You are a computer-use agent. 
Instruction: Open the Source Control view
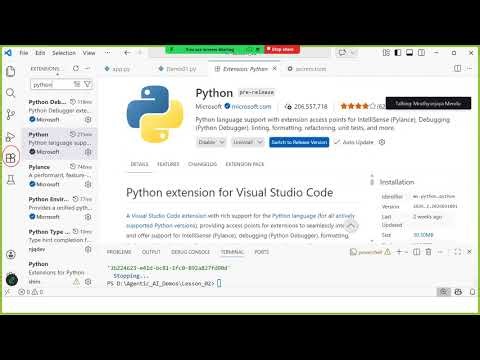click(x=11, y=114)
